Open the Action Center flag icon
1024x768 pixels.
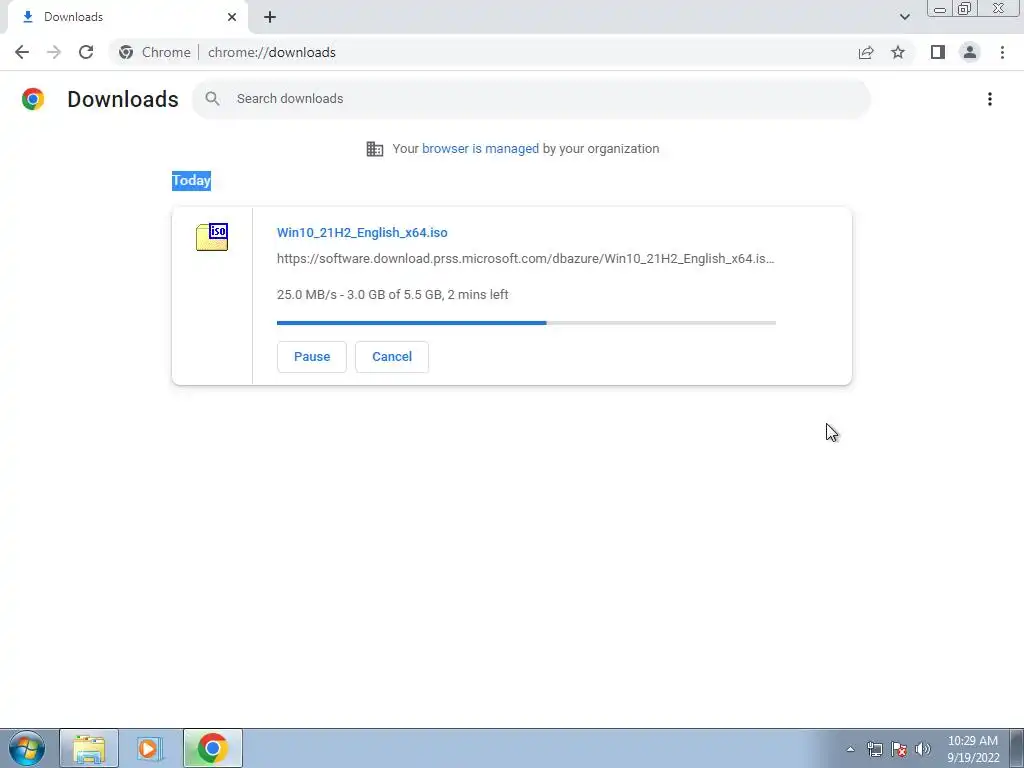pos(899,749)
